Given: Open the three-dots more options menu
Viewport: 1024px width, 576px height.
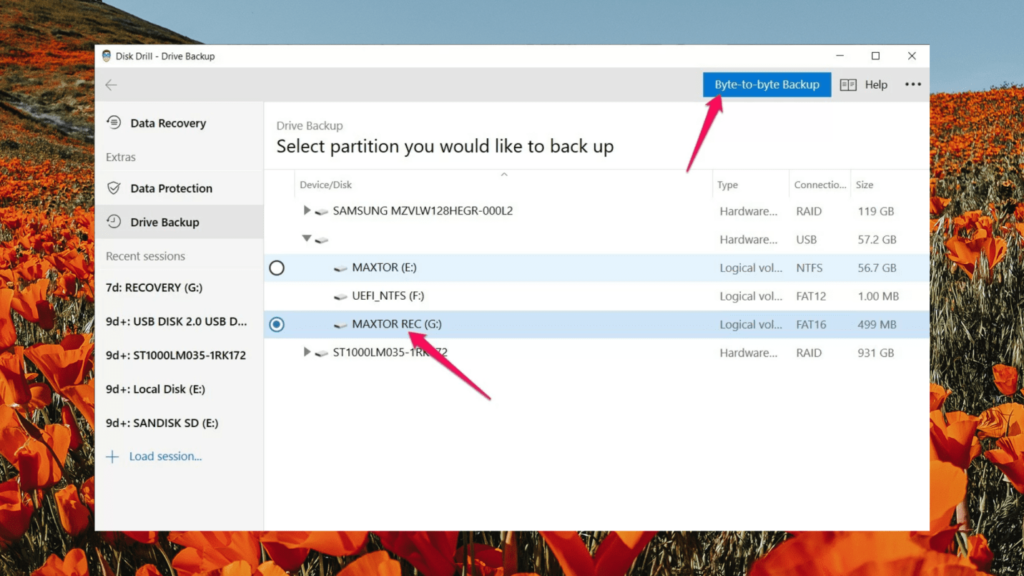Looking at the screenshot, I should point(913,84).
